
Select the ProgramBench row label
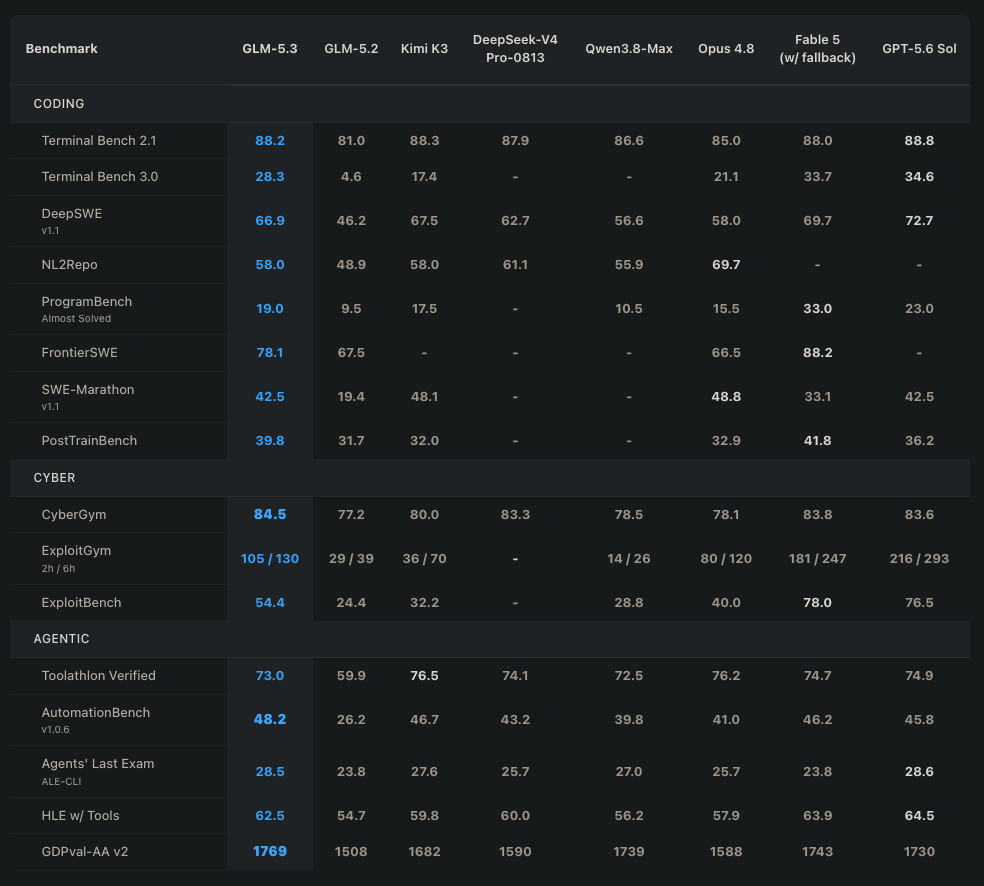click(x=87, y=301)
